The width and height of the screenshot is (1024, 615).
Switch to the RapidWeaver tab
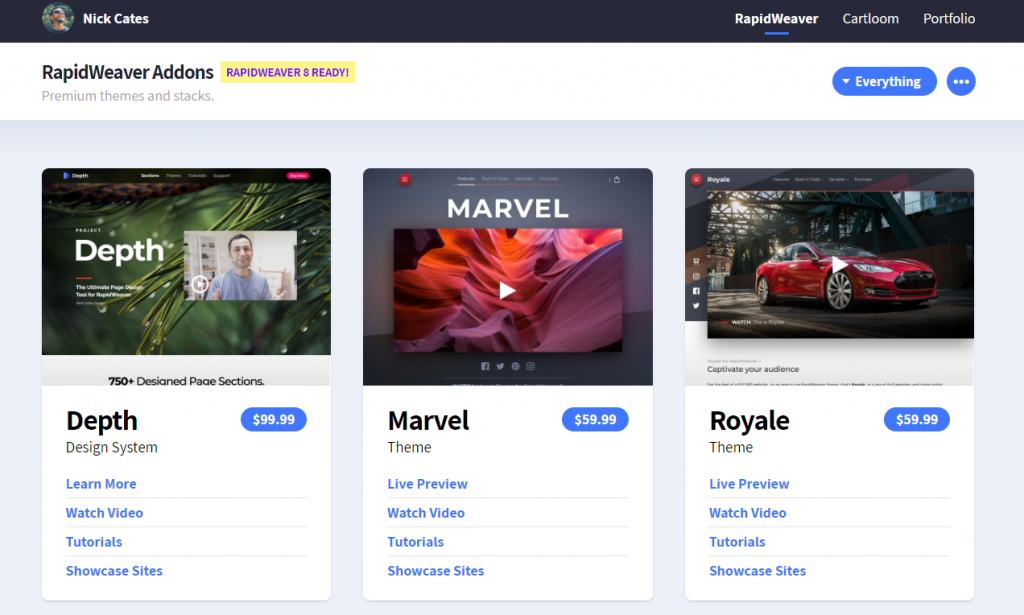[x=776, y=19]
